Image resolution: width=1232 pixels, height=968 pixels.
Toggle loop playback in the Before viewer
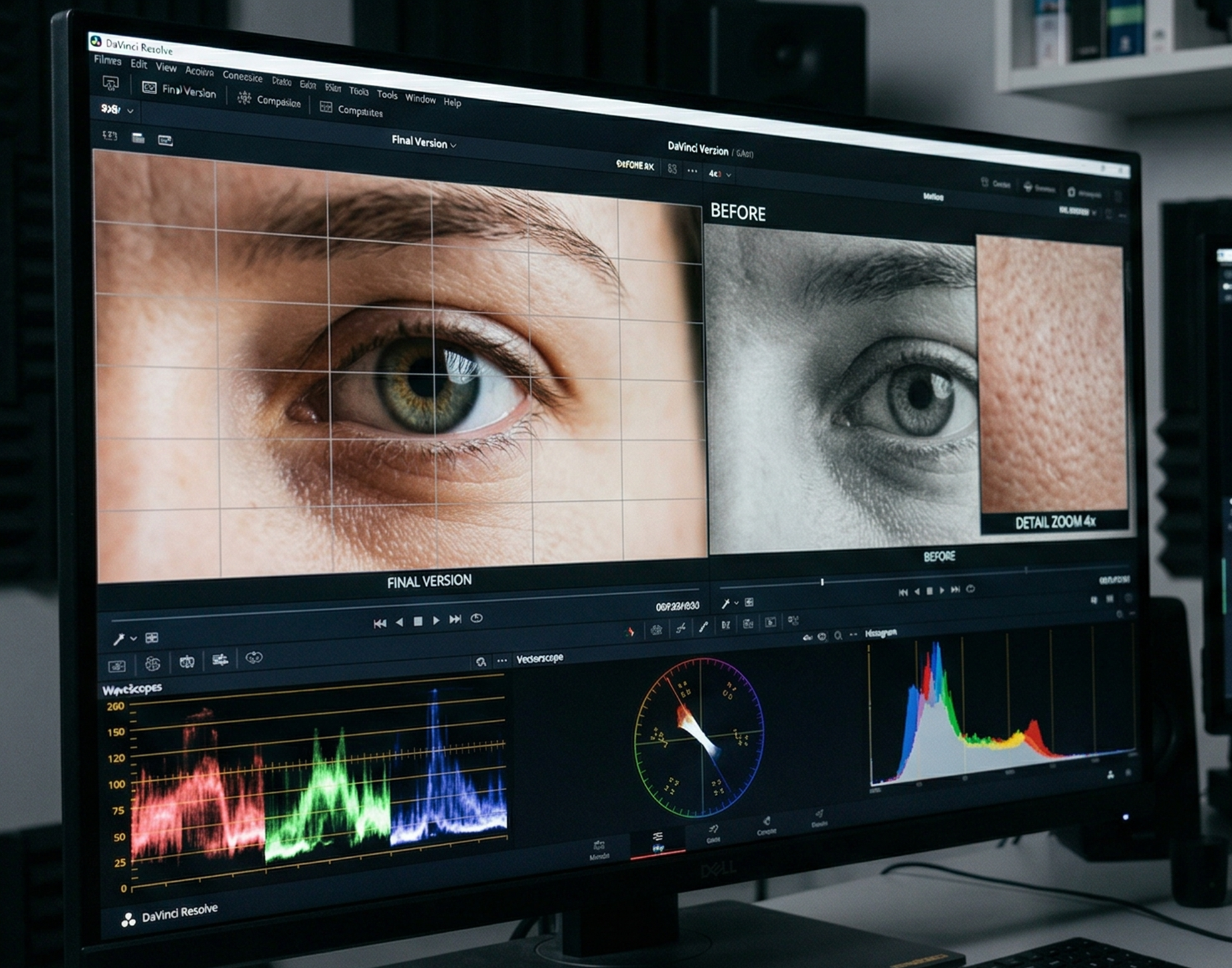pos(970,588)
